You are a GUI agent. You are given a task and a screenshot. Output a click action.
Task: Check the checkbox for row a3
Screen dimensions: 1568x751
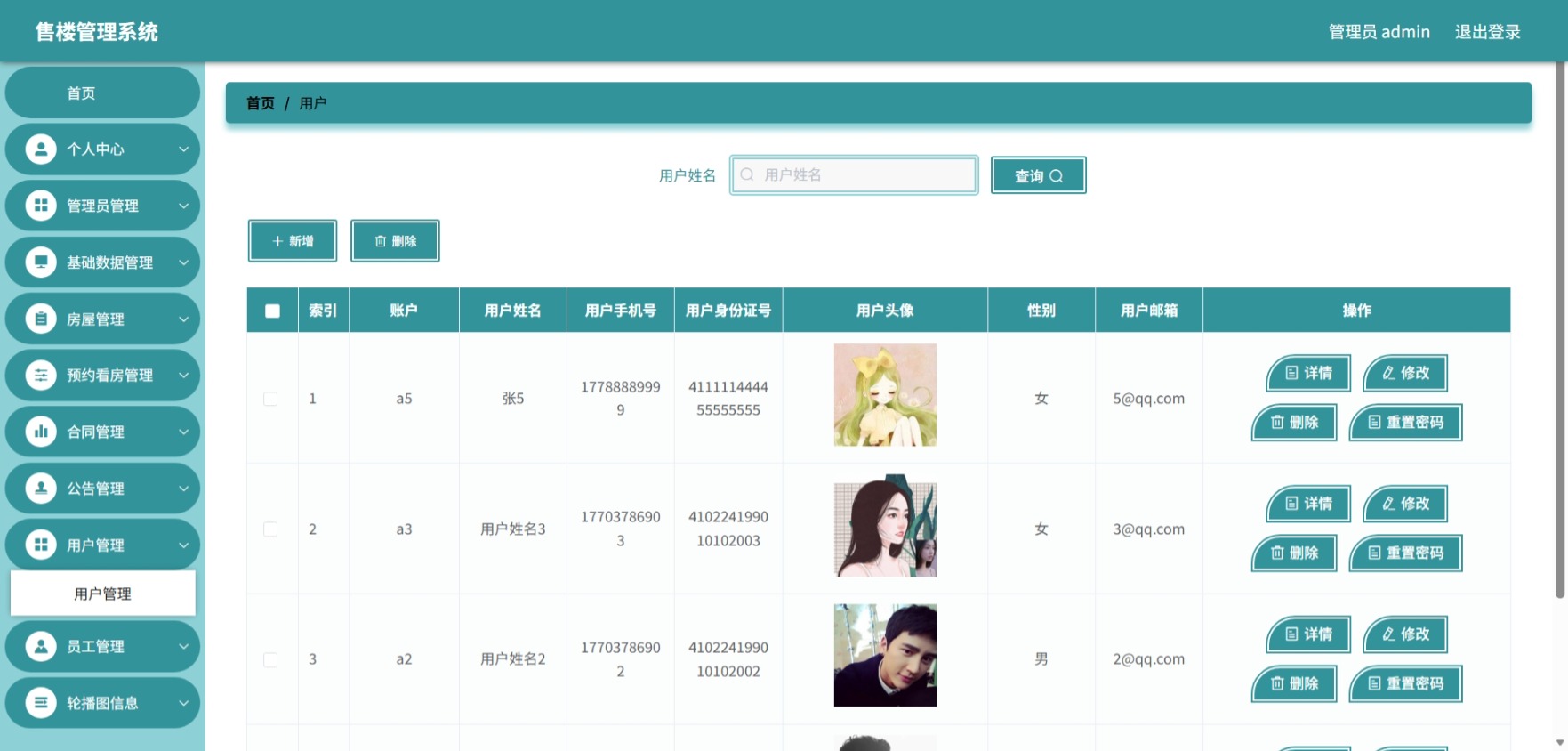[x=270, y=529]
